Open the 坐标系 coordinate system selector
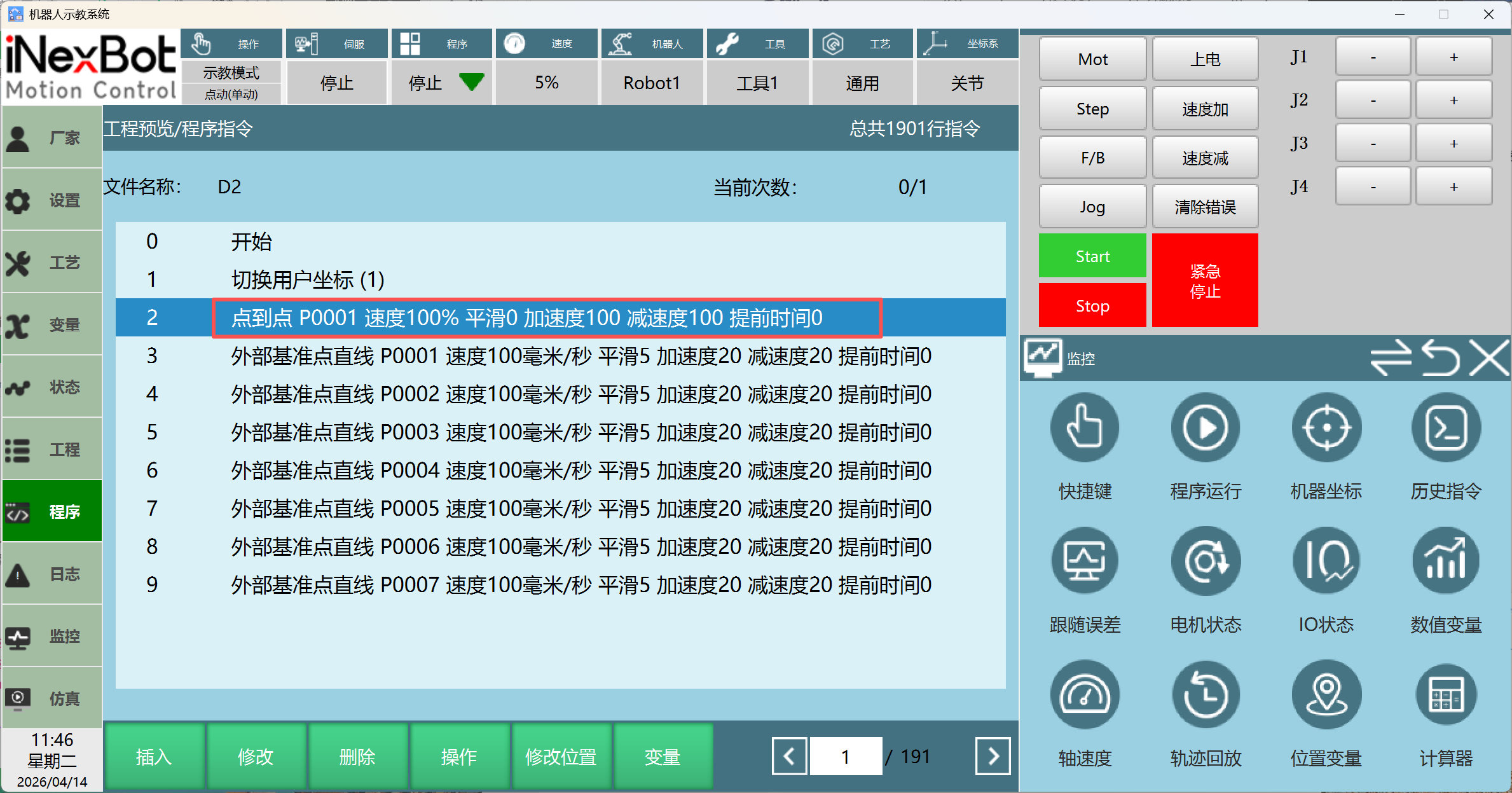 966,67
